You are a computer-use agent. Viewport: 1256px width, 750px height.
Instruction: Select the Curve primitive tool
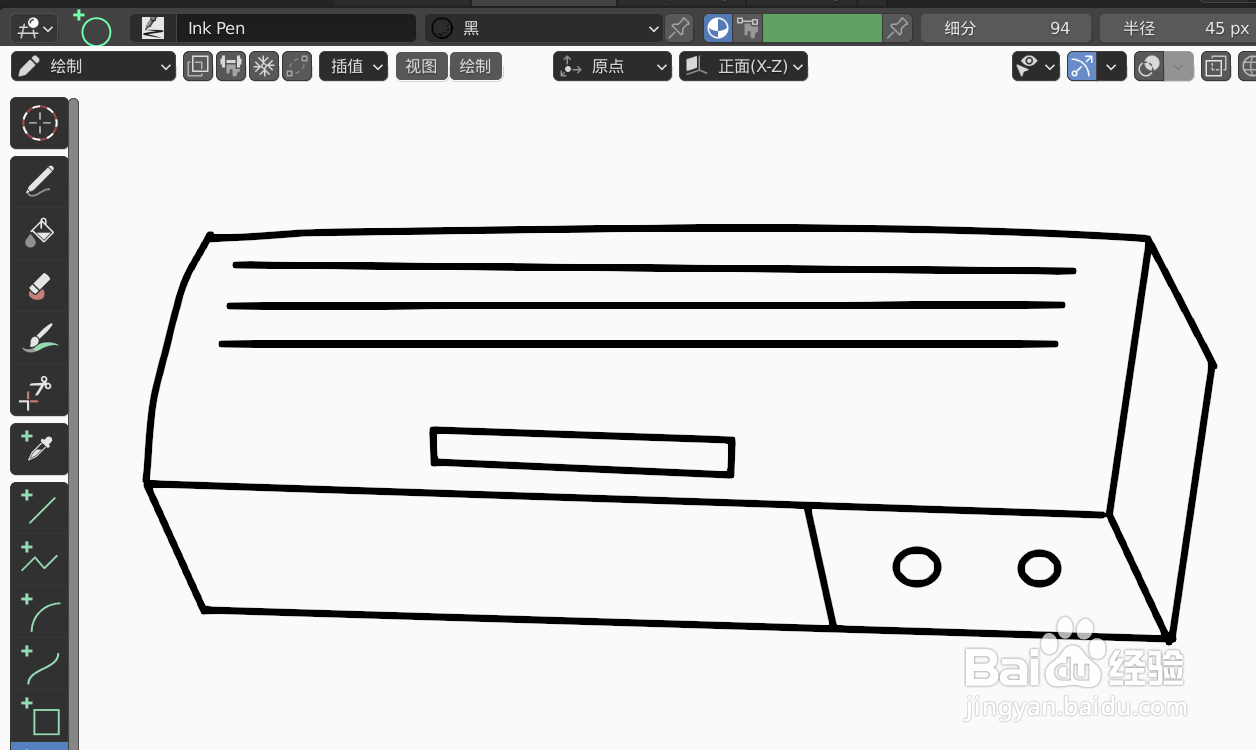pyautogui.click(x=40, y=664)
